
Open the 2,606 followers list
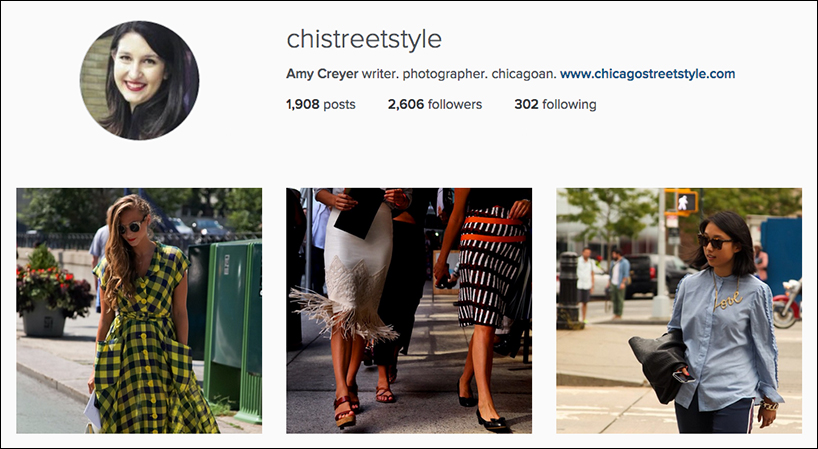point(435,104)
